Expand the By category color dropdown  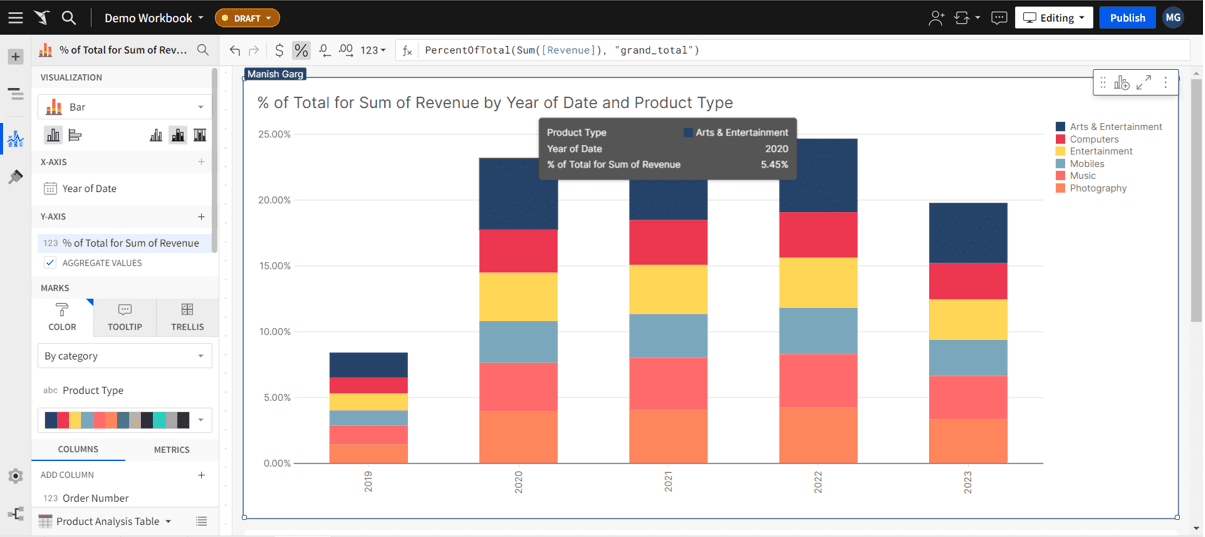coord(125,356)
